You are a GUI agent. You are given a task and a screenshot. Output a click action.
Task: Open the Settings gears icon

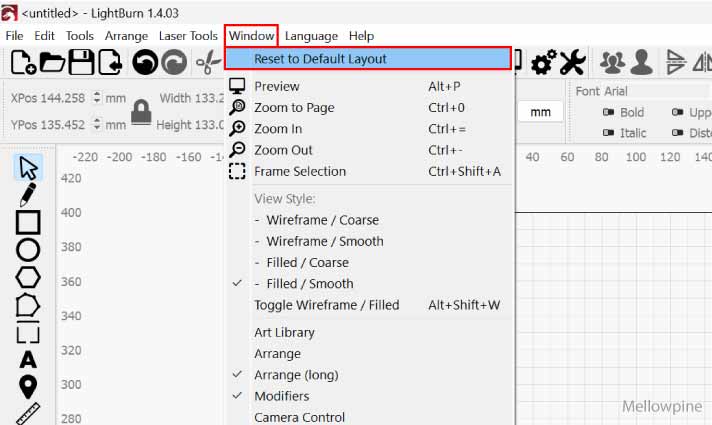(543, 63)
